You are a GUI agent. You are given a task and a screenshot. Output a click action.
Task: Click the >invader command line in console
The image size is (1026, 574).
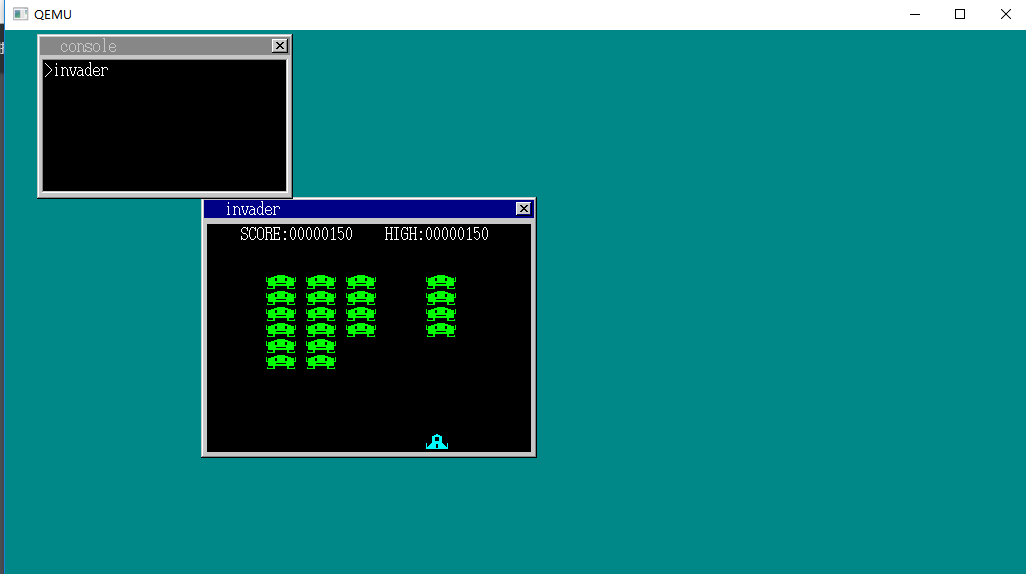pos(76,71)
